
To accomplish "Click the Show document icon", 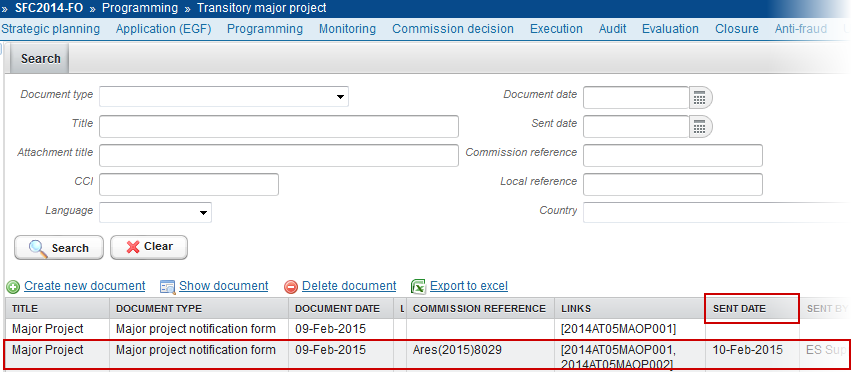I will [168, 287].
